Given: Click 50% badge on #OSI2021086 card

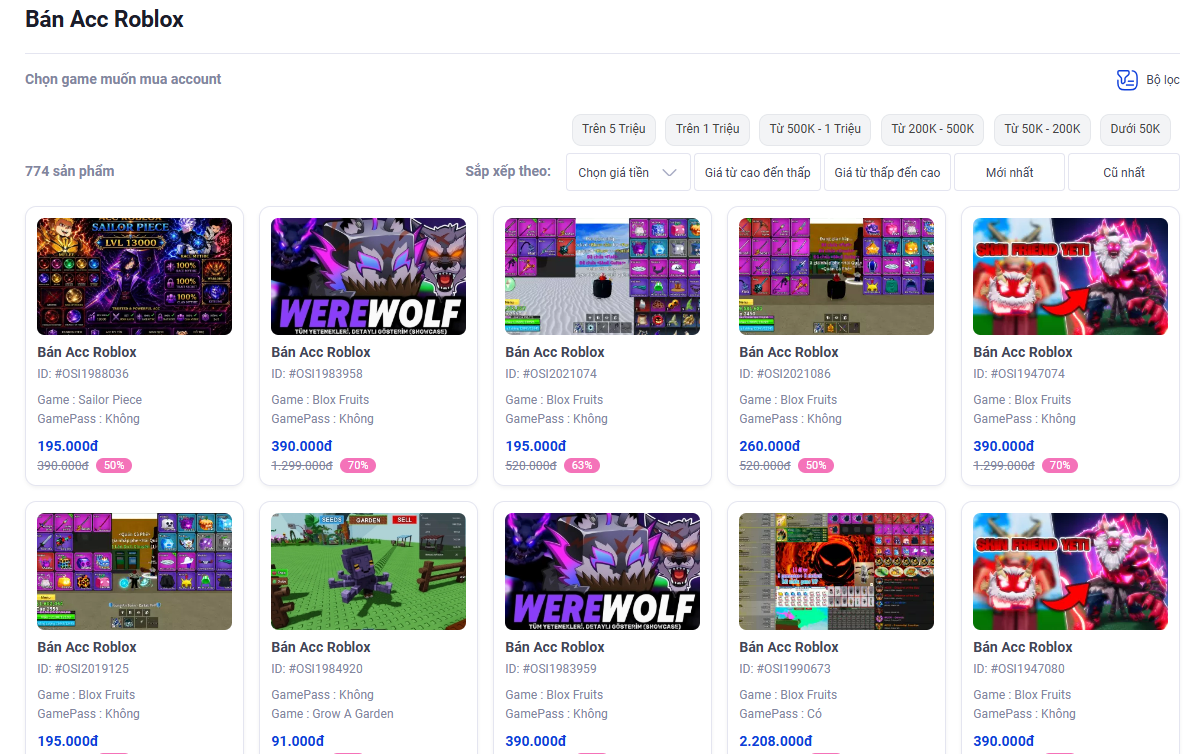Looking at the screenshot, I should tap(816, 465).
